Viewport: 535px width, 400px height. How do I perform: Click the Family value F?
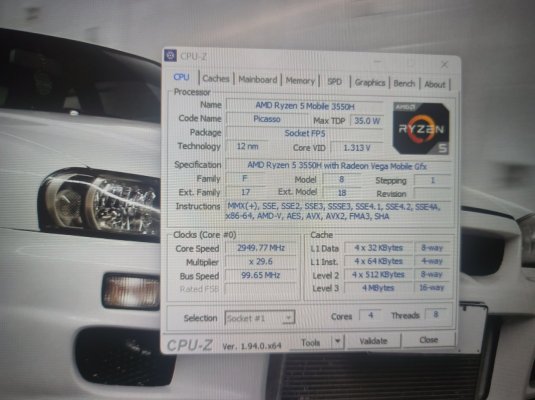[245, 178]
